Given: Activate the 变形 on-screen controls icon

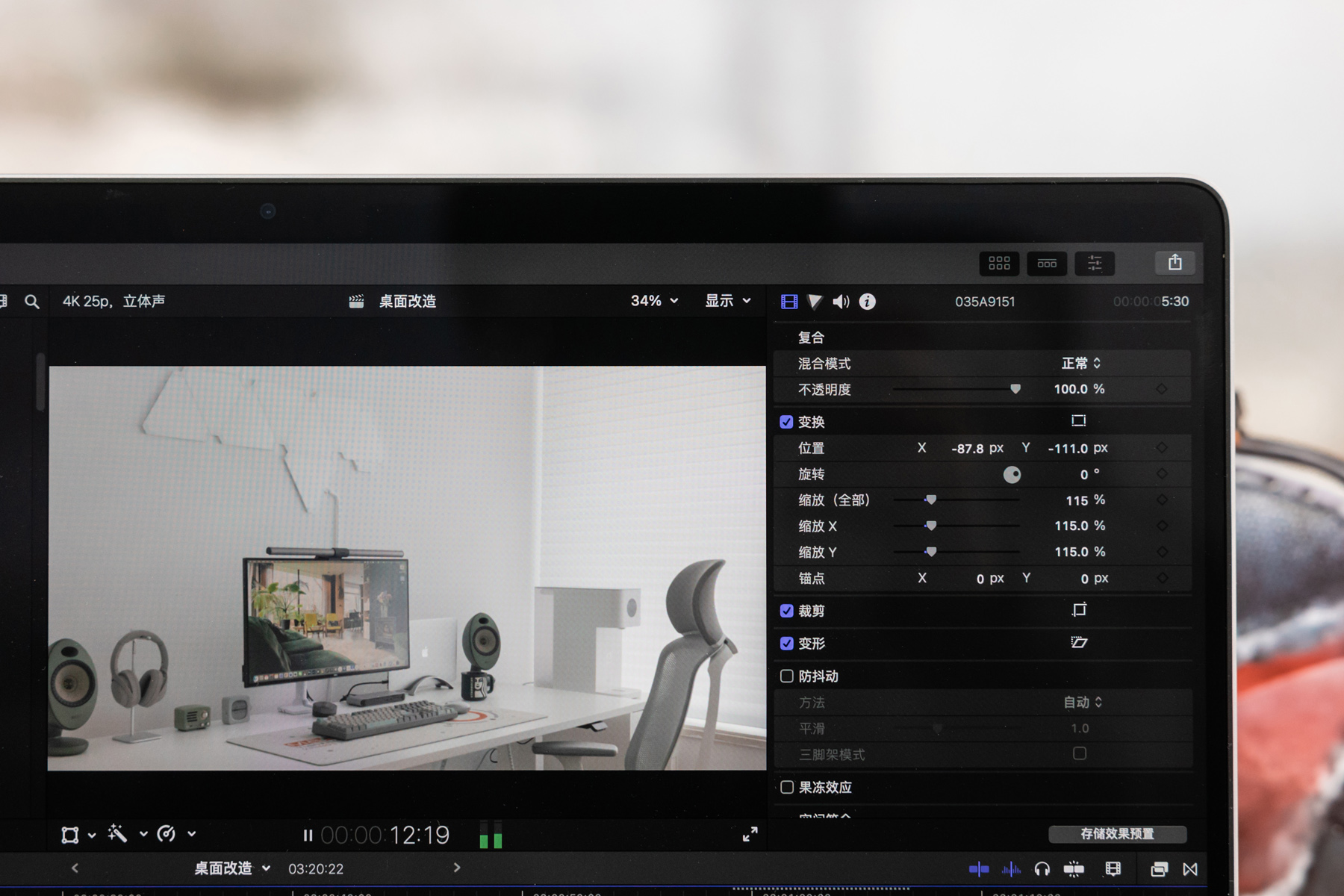Looking at the screenshot, I should pos(1079,642).
